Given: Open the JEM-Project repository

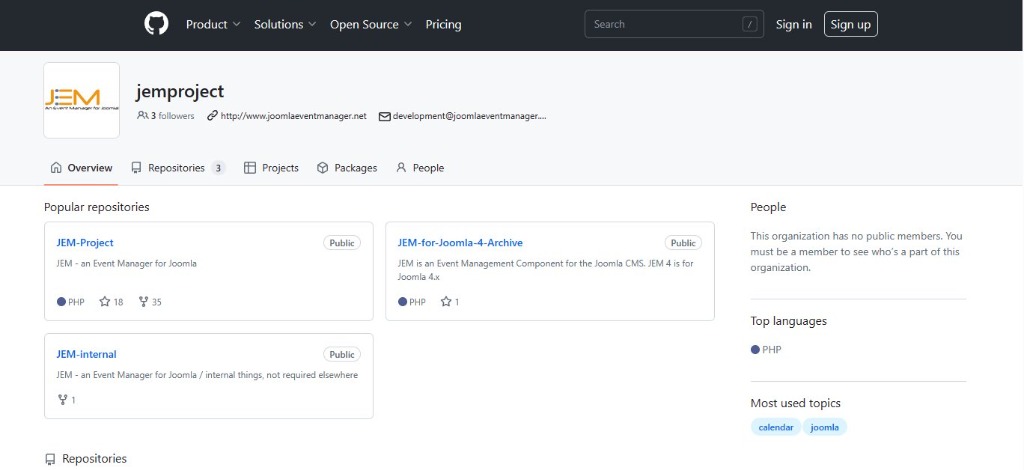Looking at the screenshot, I should click(85, 243).
